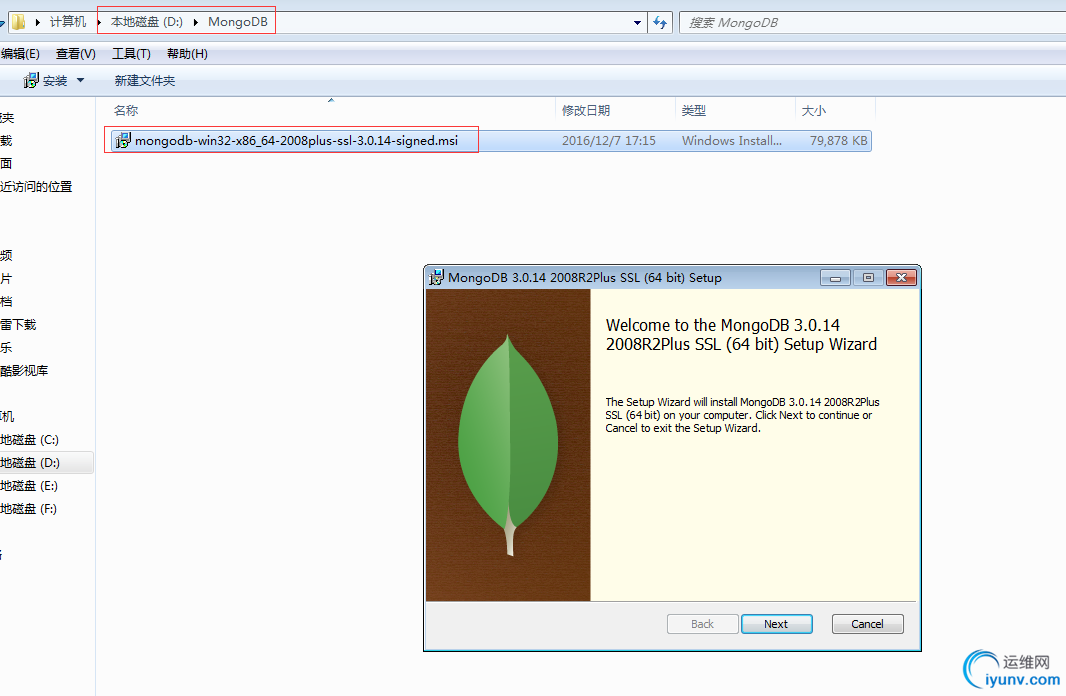This screenshot has width=1066, height=696.
Task: Select MongoDB in the address breadcrumb
Action: 238,22
